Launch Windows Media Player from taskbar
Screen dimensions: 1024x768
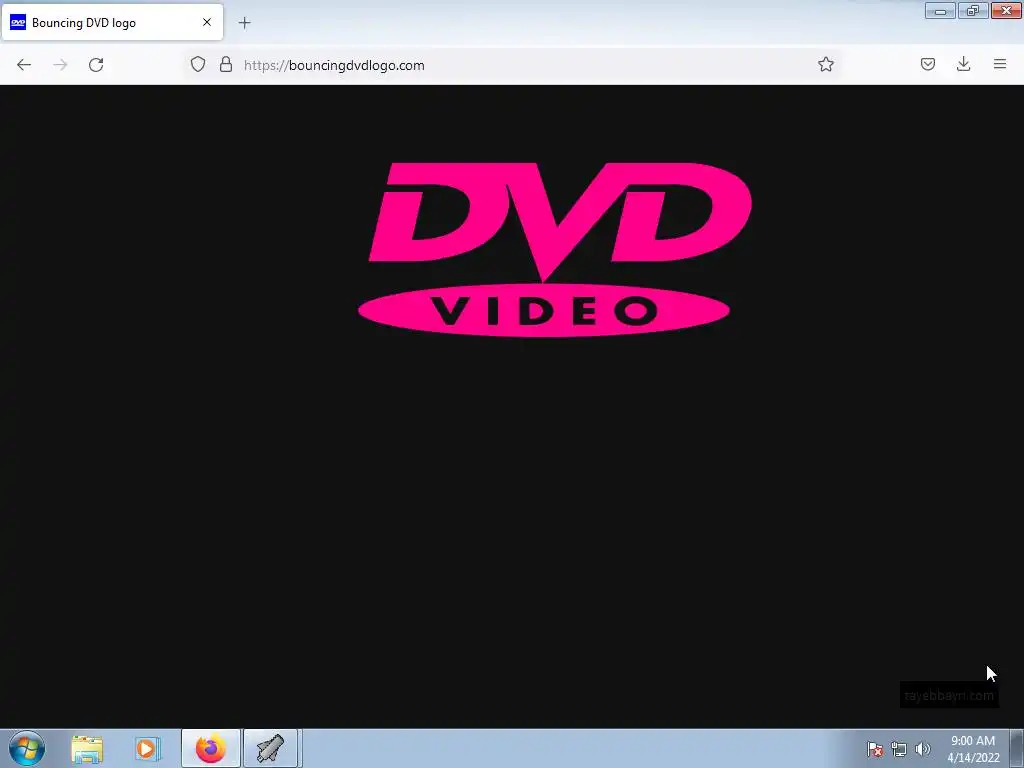[148, 749]
